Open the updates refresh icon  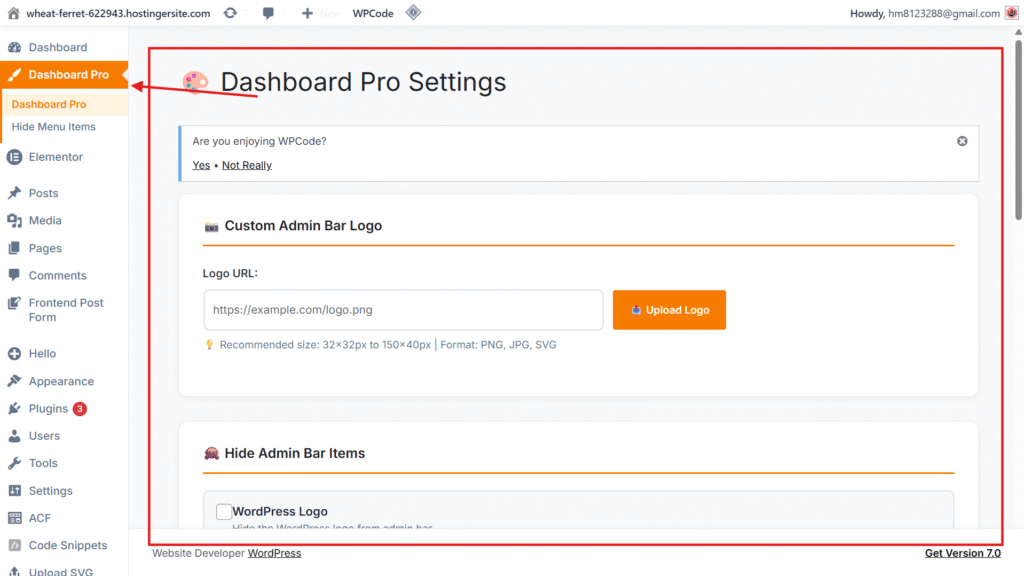tap(230, 13)
